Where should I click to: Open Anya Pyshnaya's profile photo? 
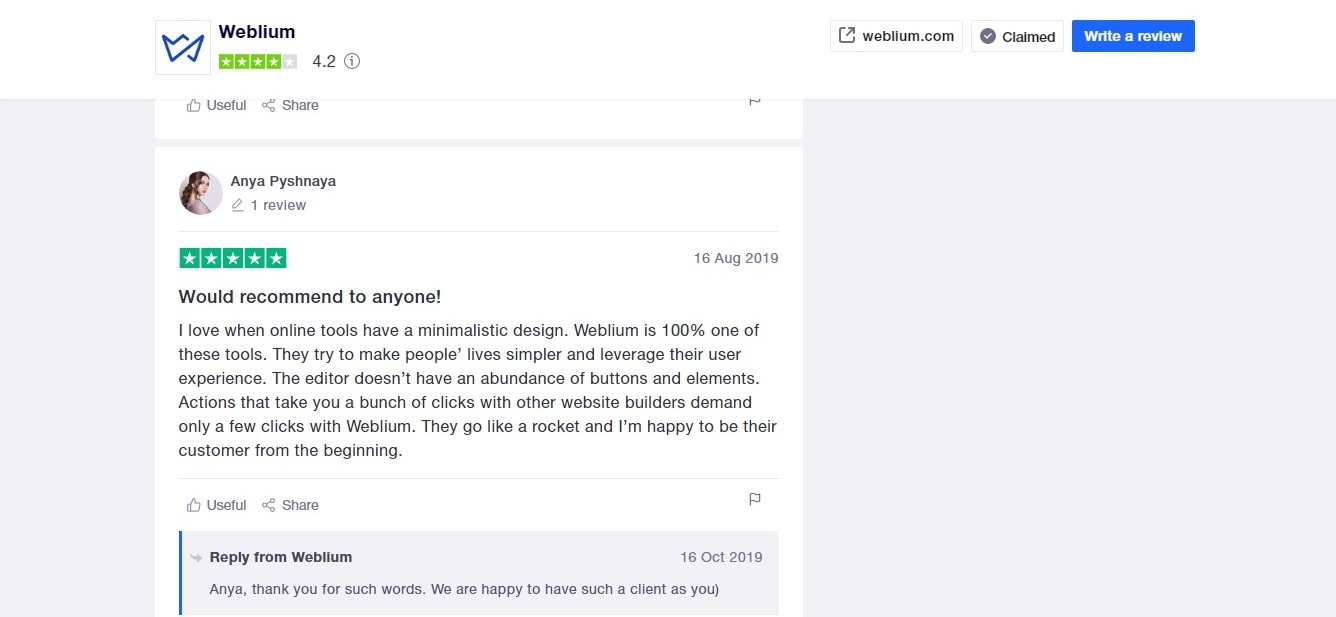click(x=200, y=193)
